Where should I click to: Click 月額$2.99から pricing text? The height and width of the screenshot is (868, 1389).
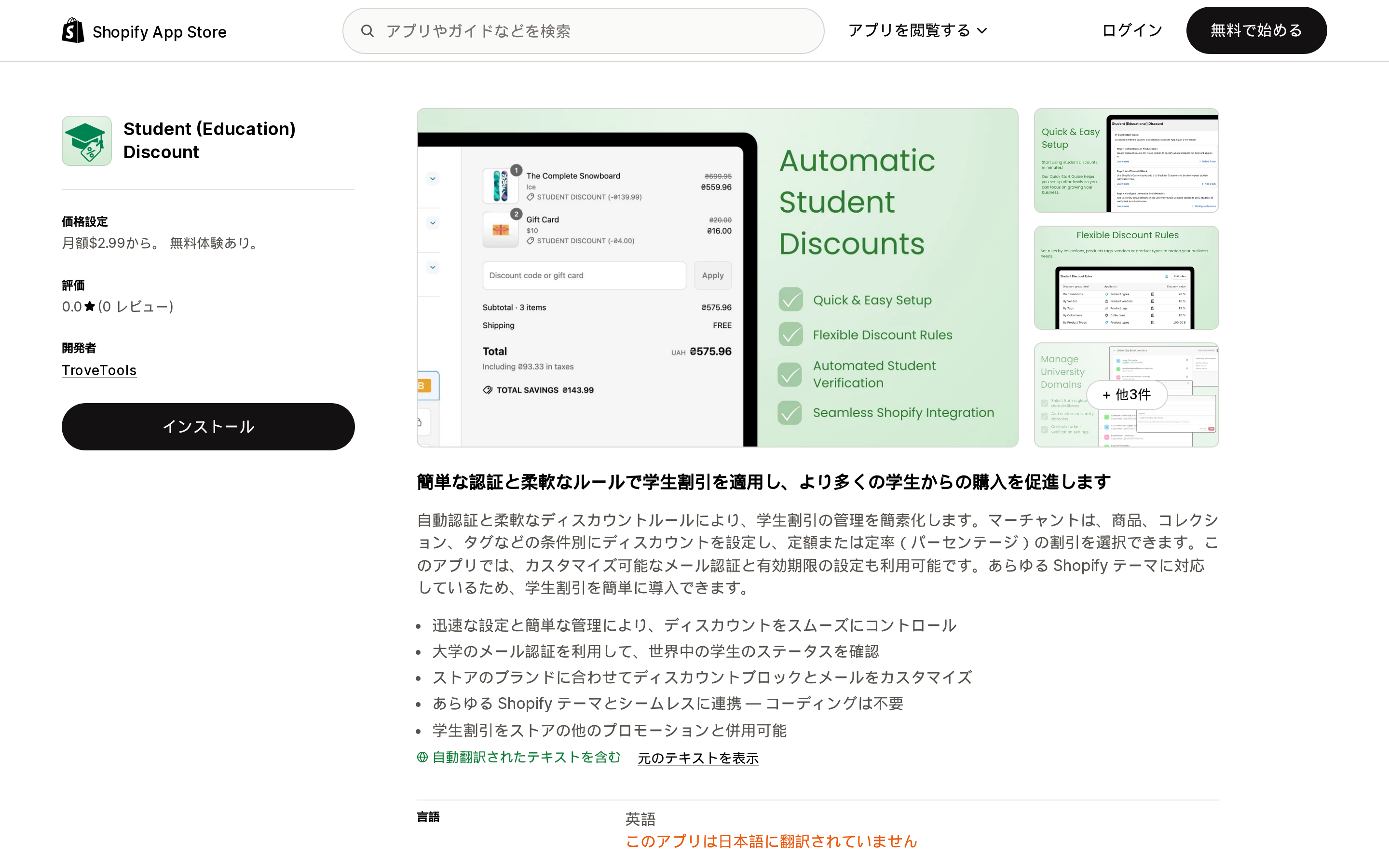click(110, 243)
